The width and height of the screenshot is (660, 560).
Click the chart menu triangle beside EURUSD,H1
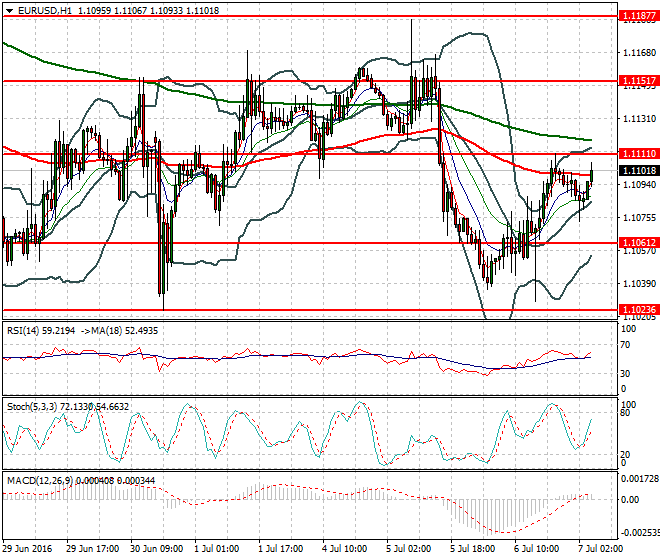coord(9,11)
